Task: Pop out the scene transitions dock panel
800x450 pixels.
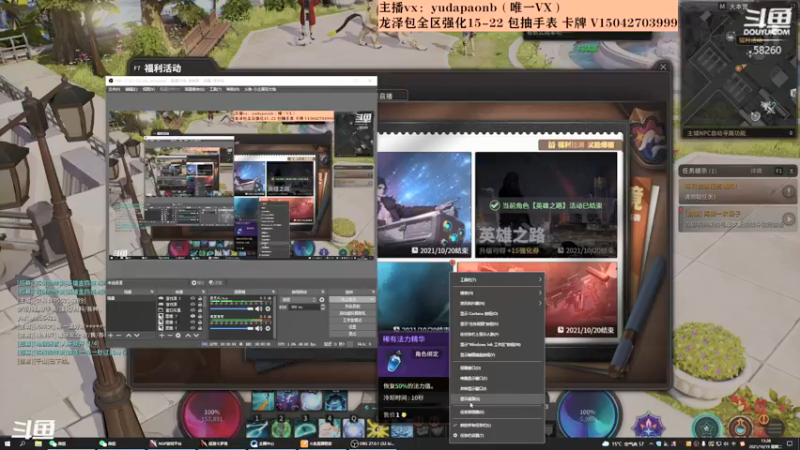Action: point(323,292)
